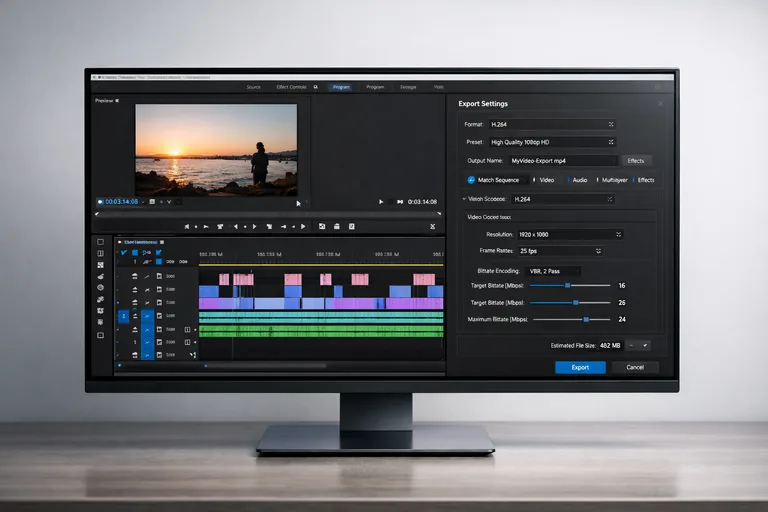Open the Resolution dropdown 1920 x 1080
Screen dimensions: 768x512
(x=570, y=235)
